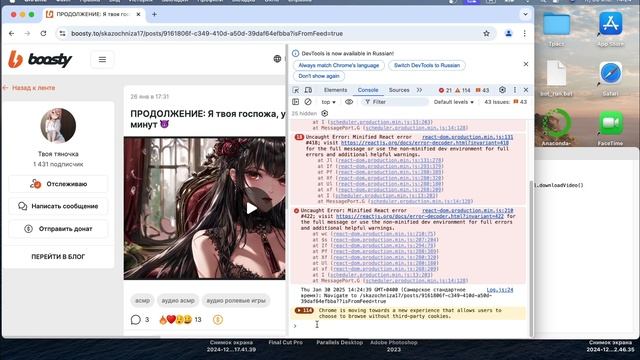
Task: Click the 43 Issues counter
Action: point(505,102)
